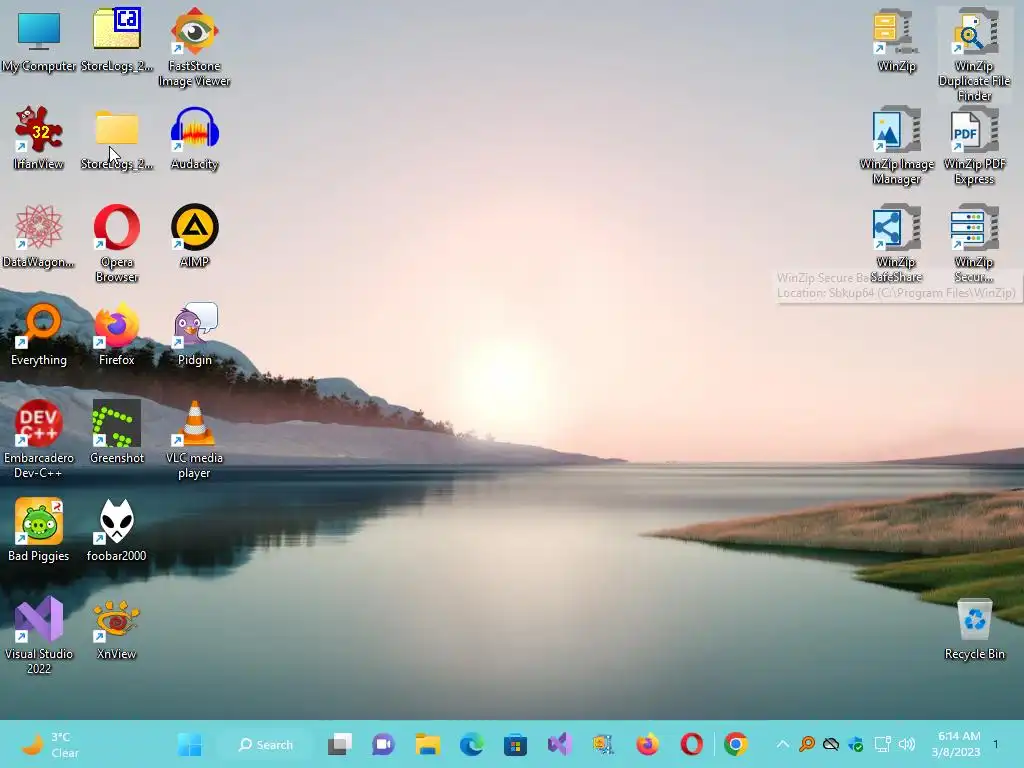Select Visual Studio 2022 desktop shortcut
The height and width of the screenshot is (768, 1024).
39,635
